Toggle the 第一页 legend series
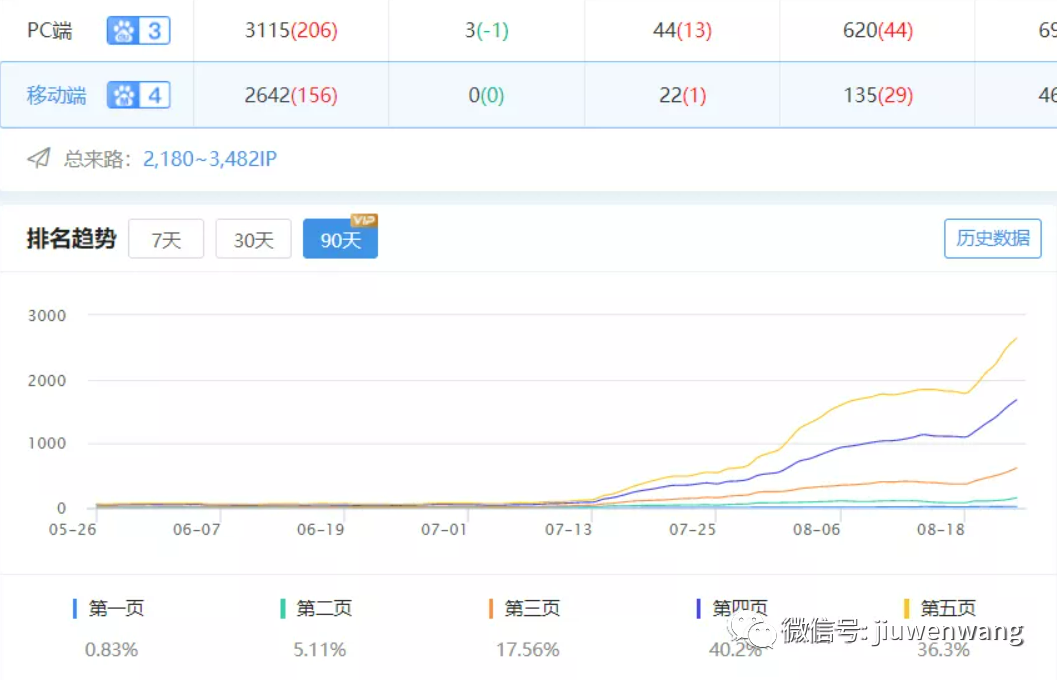 pyautogui.click(x=116, y=608)
